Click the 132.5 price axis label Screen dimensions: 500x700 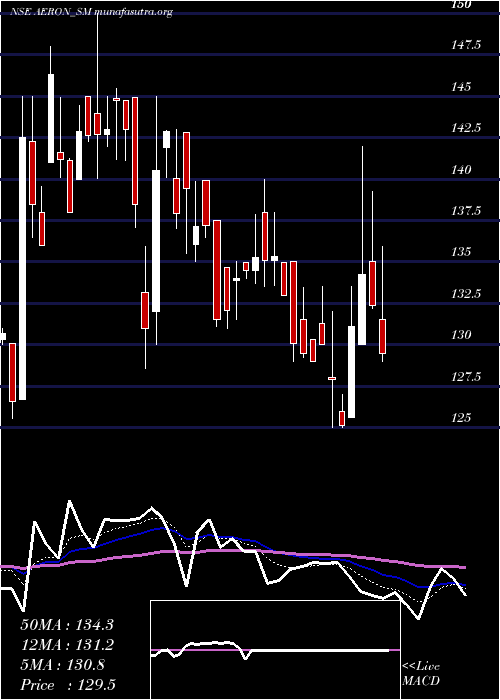coord(464,294)
